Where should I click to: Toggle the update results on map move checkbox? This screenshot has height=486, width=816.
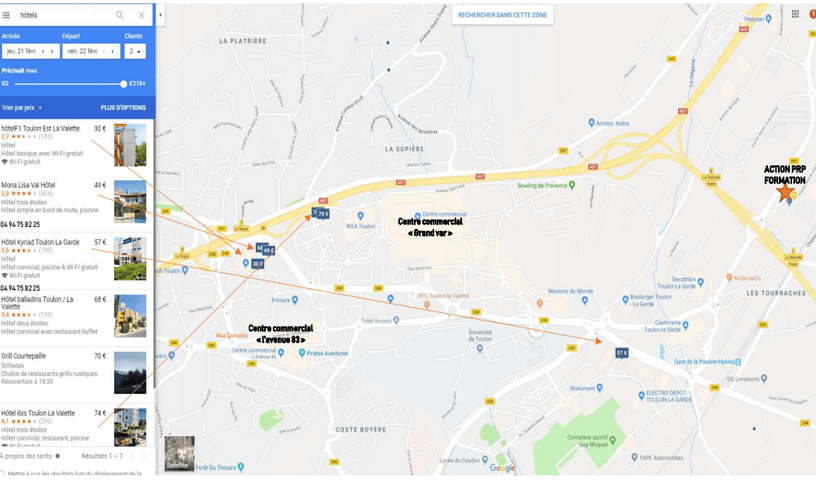[x=2, y=474]
